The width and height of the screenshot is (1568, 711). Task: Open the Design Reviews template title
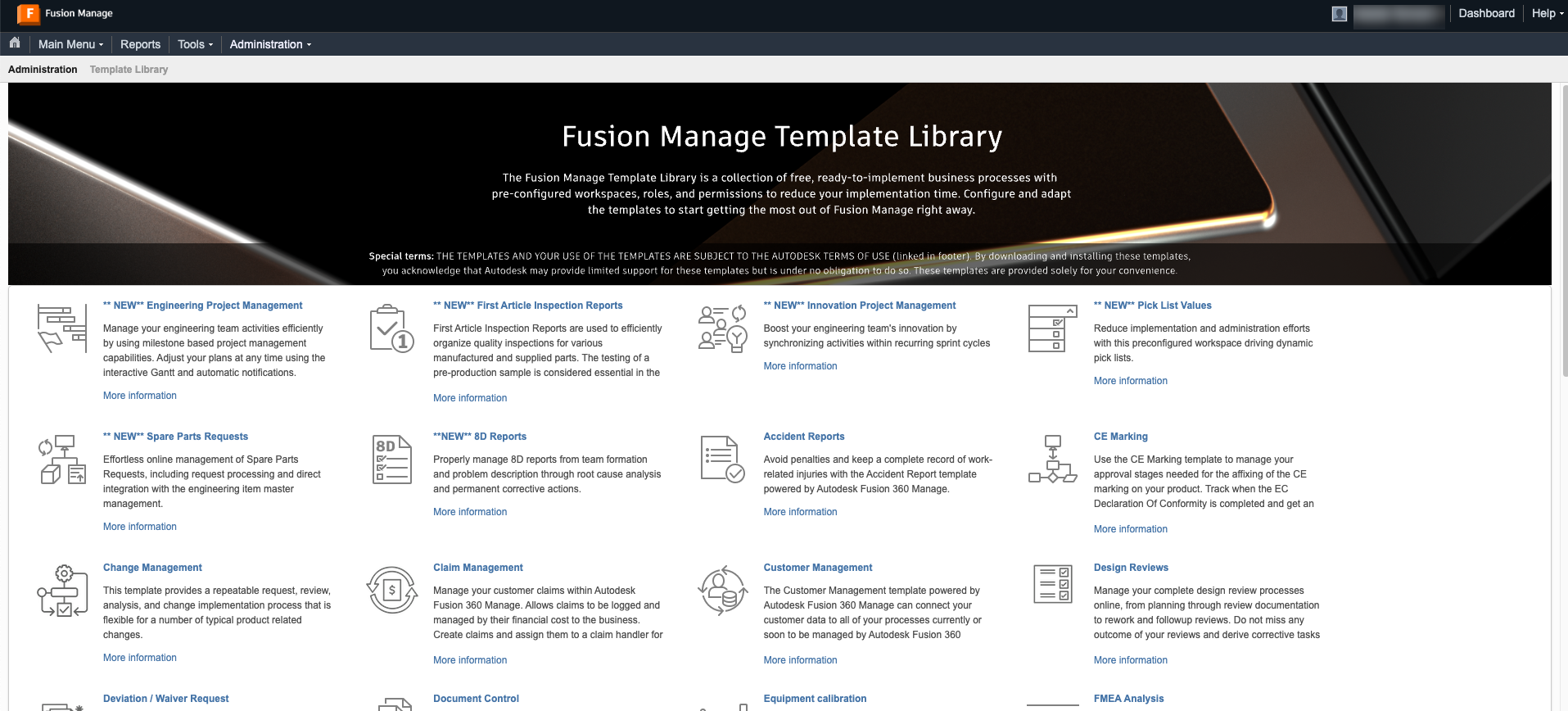(x=1131, y=568)
